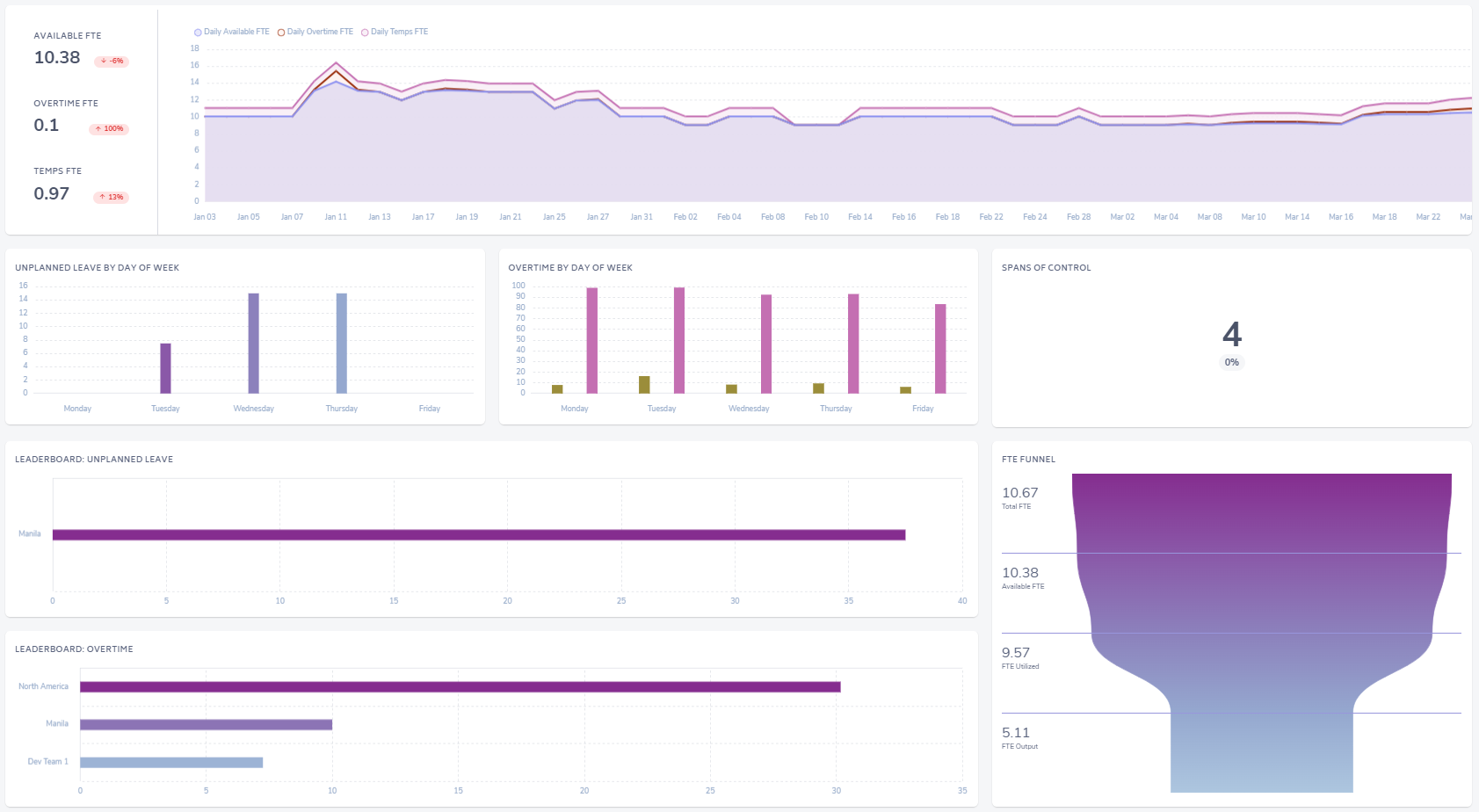Select the 0.97 Temps FTE value
The width and height of the screenshot is (1479, 812).
coord(52,193)
